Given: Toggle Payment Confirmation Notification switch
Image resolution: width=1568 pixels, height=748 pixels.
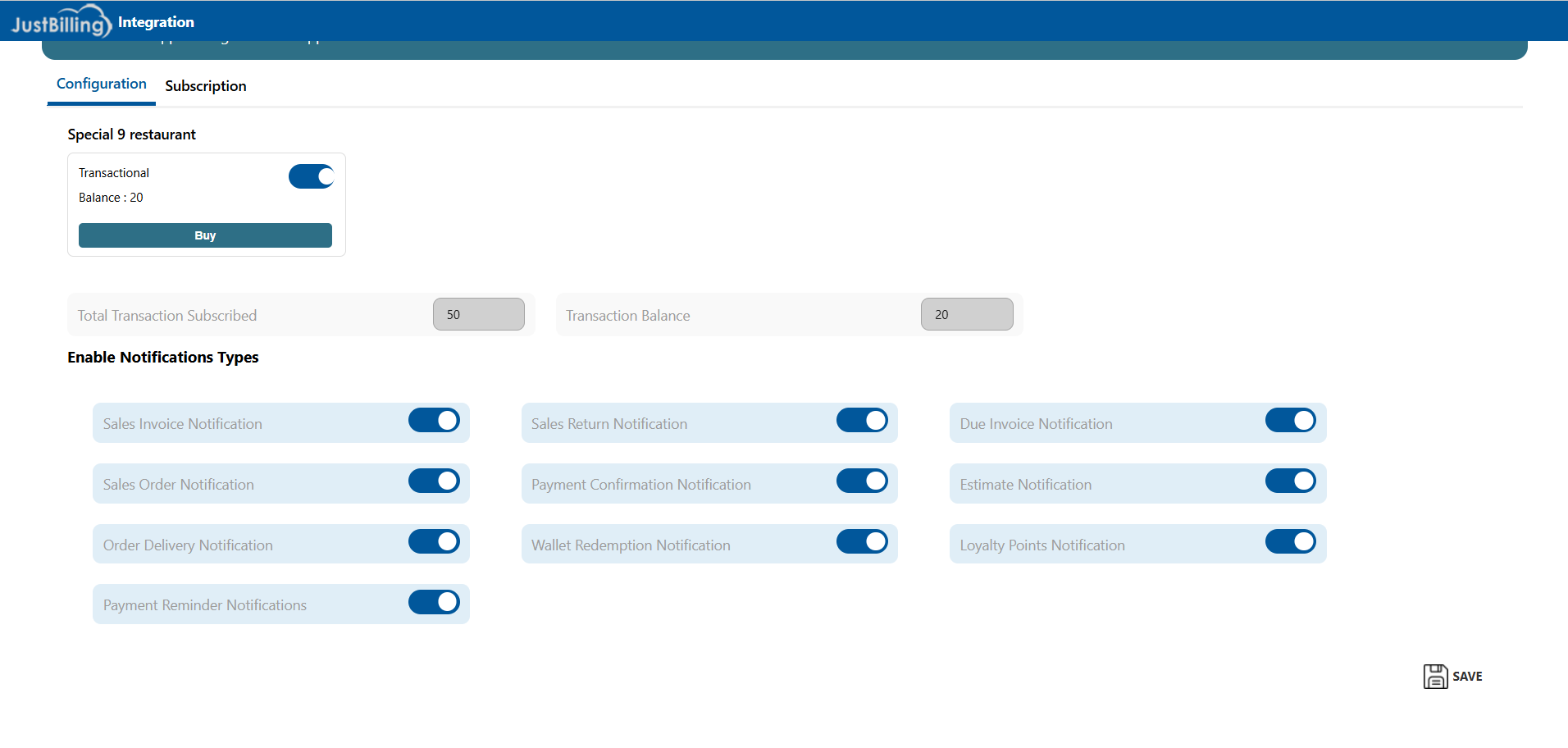Looking at the screenshot, I should click(x=862, y=481).
